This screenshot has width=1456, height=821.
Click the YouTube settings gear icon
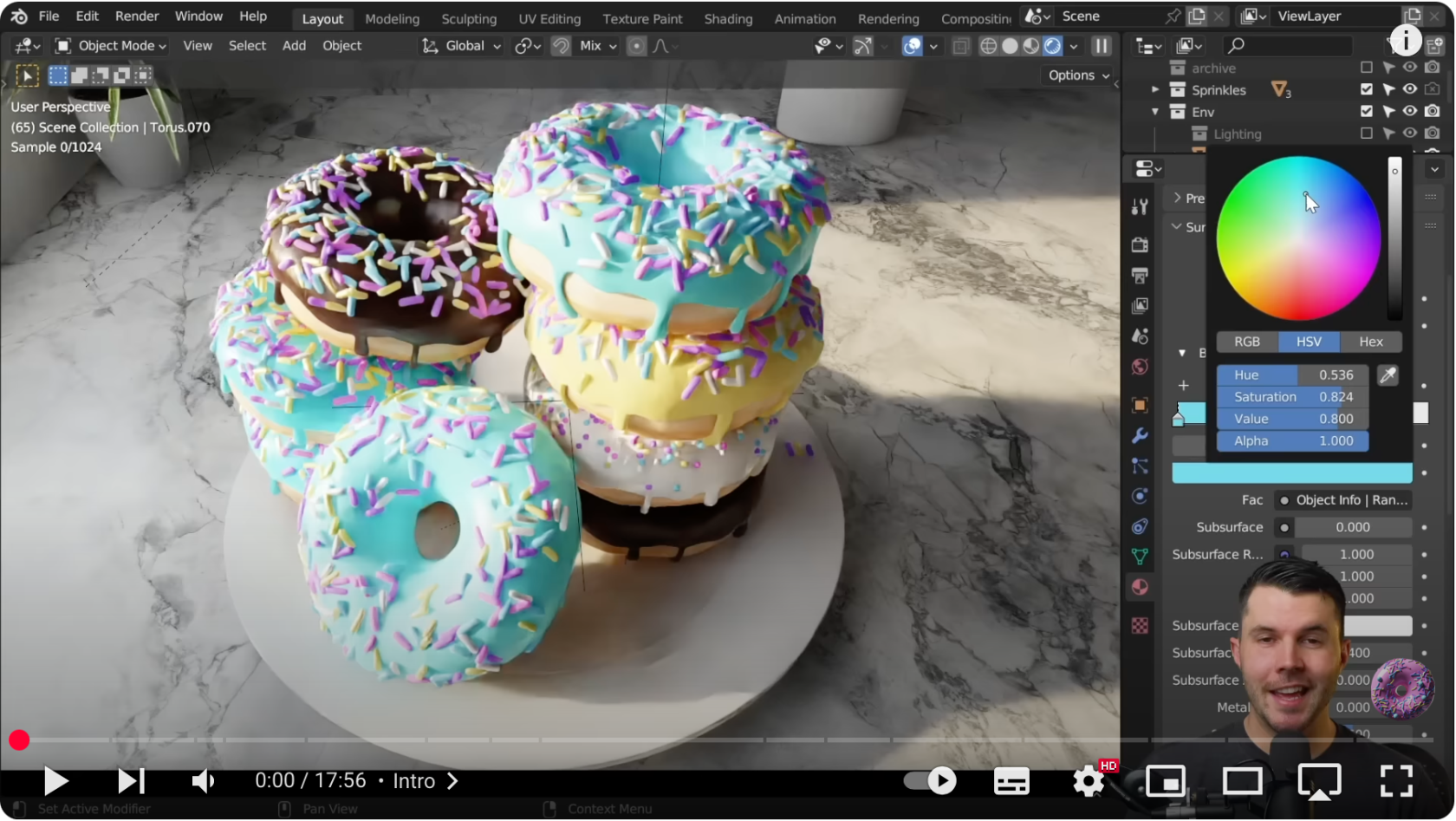[x=1089, y=781]
